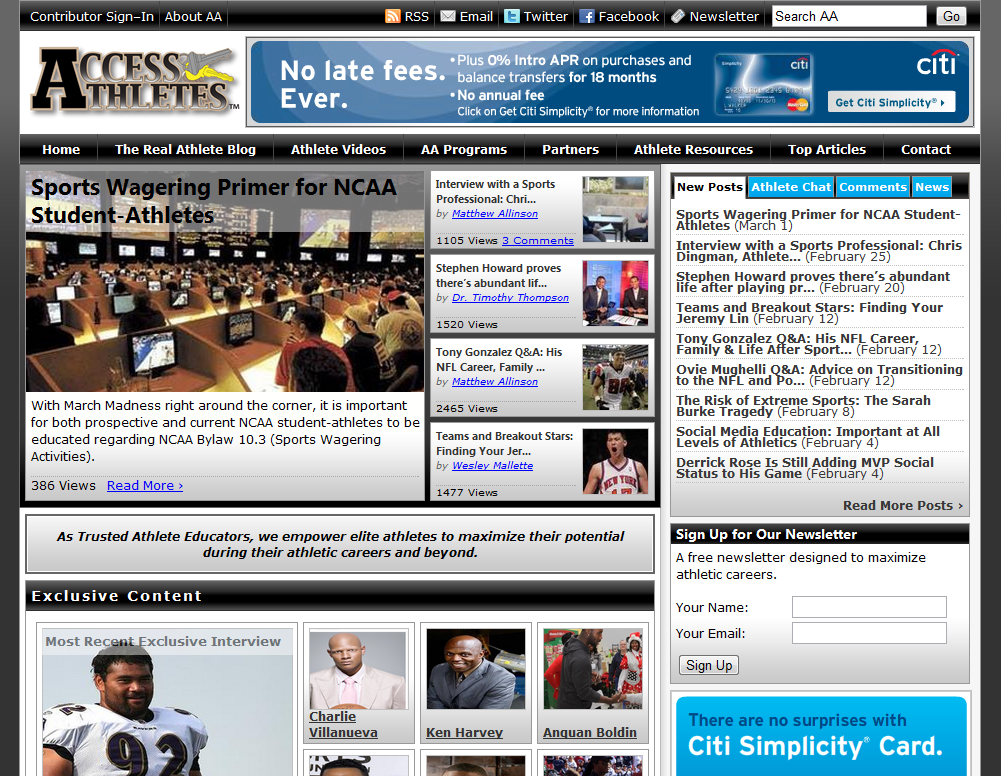1001x776 pixels.
Task: Open Contributor Sign-In link
Action: point(92,17)
